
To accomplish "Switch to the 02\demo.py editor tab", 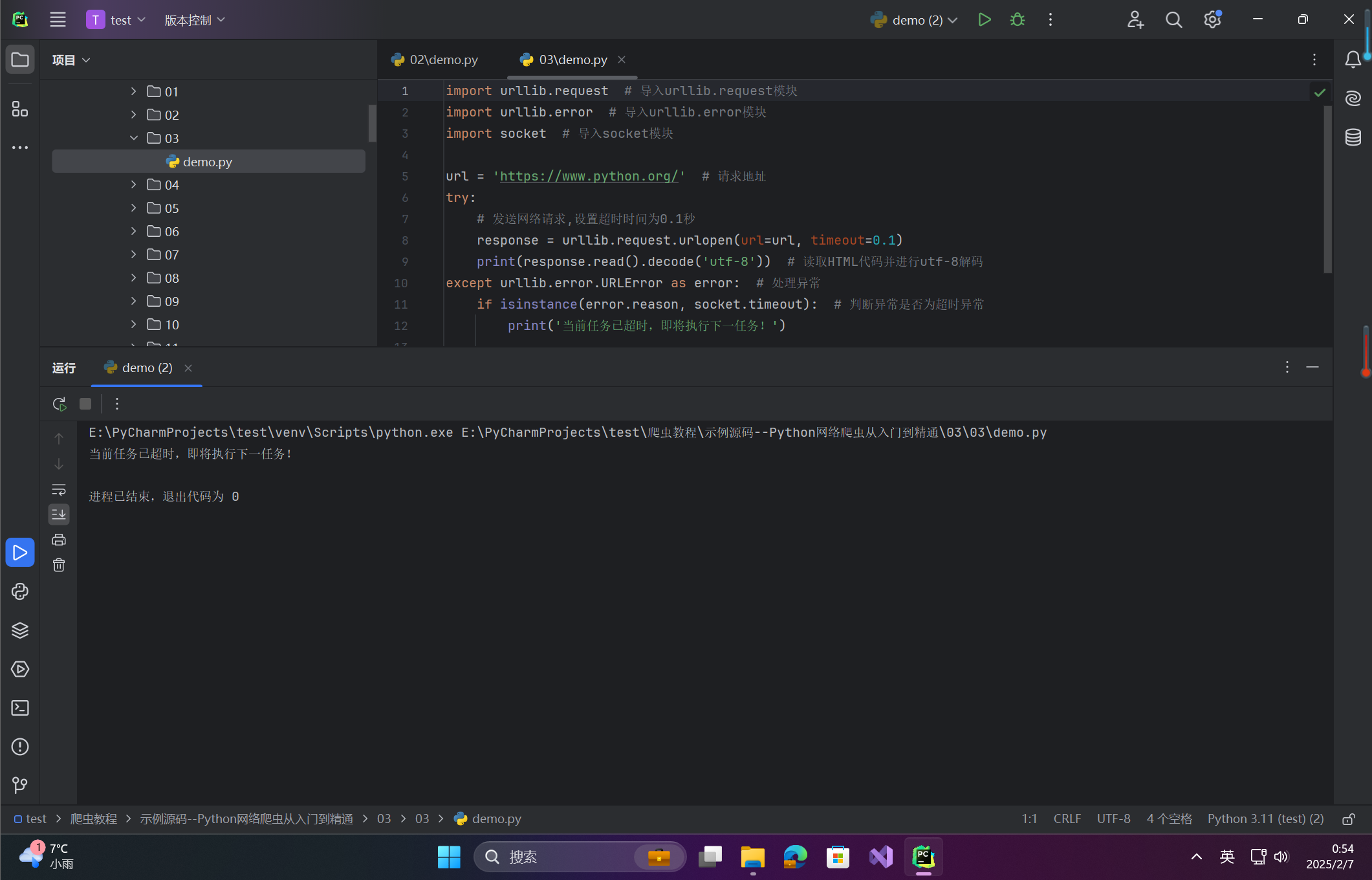I will (x=443, y=60).
